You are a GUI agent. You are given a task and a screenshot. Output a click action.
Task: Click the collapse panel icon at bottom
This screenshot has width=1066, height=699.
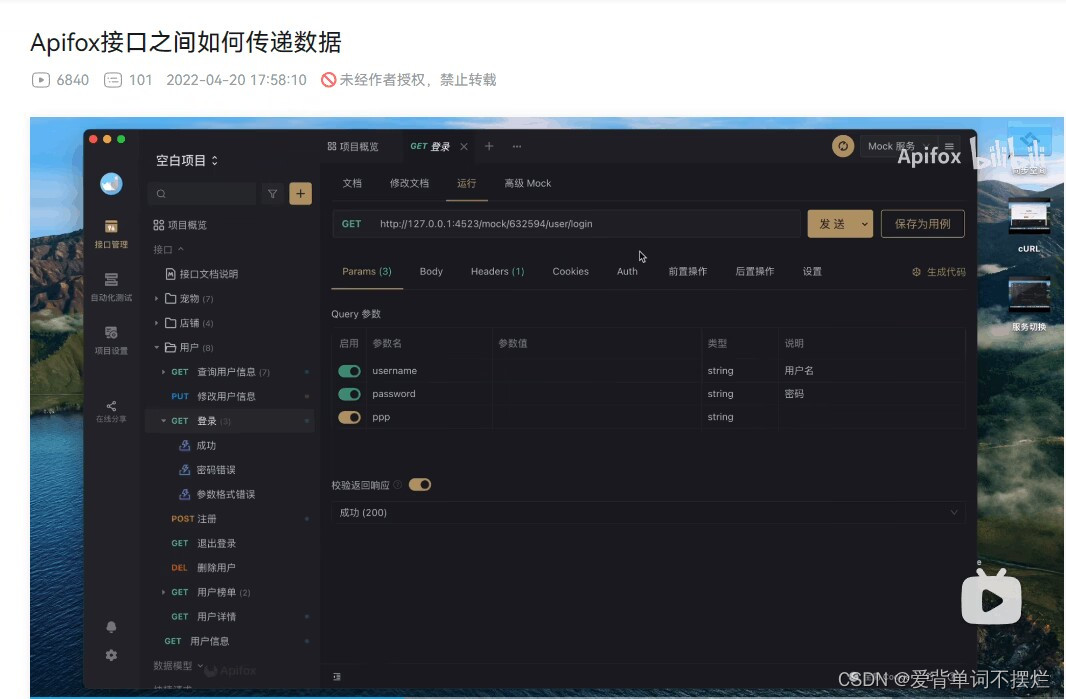pyautogui.click(x=337, y=677)
